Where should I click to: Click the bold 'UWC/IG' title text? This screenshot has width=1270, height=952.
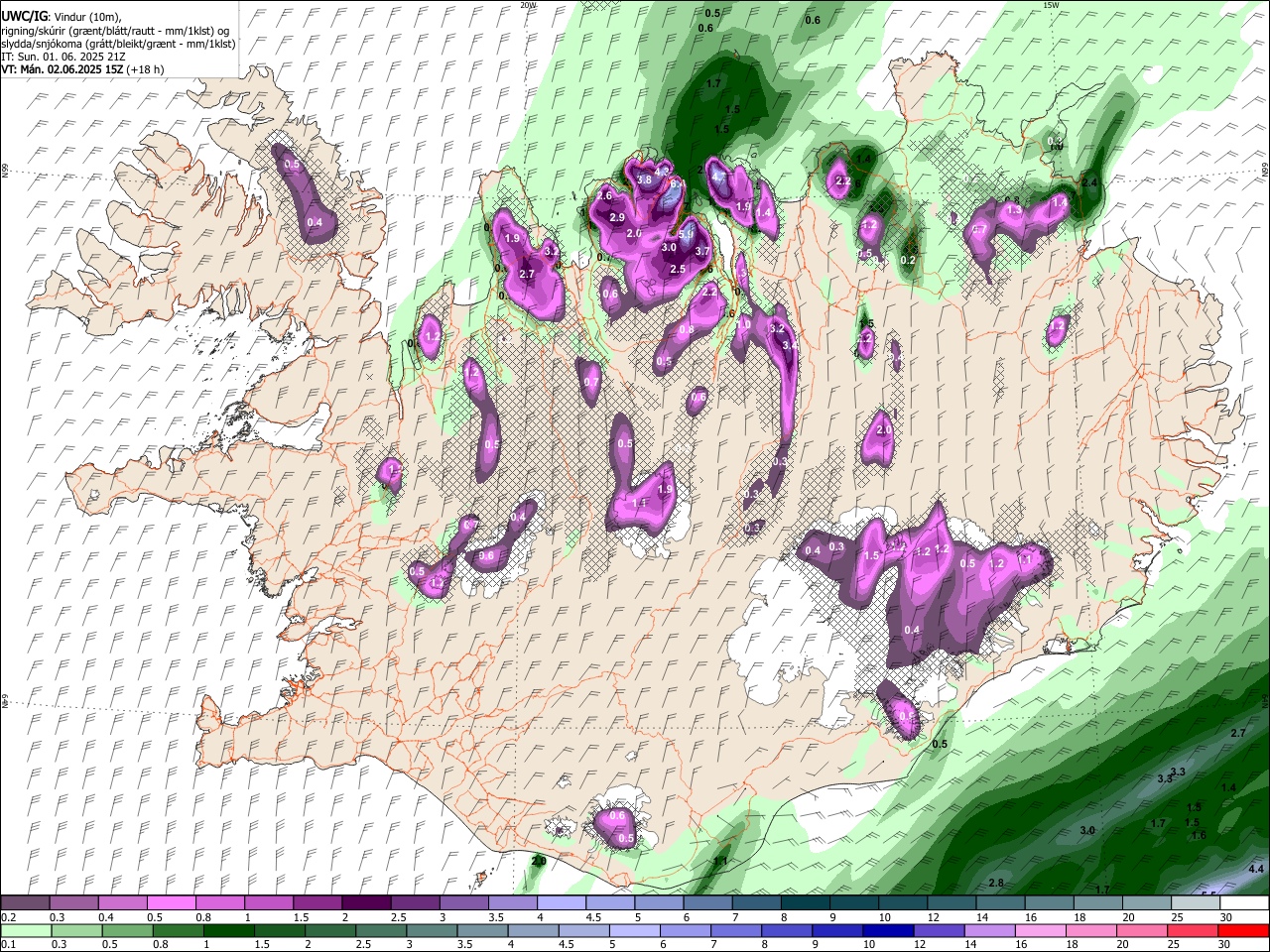(x=23, y=17)
